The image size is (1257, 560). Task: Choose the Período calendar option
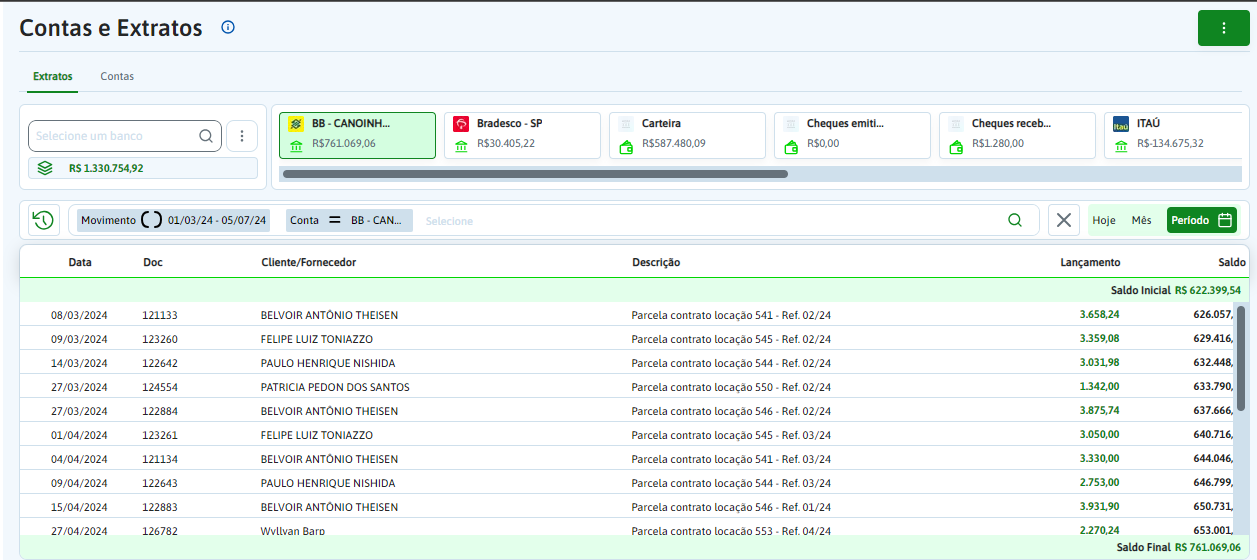pos(1202,220)
